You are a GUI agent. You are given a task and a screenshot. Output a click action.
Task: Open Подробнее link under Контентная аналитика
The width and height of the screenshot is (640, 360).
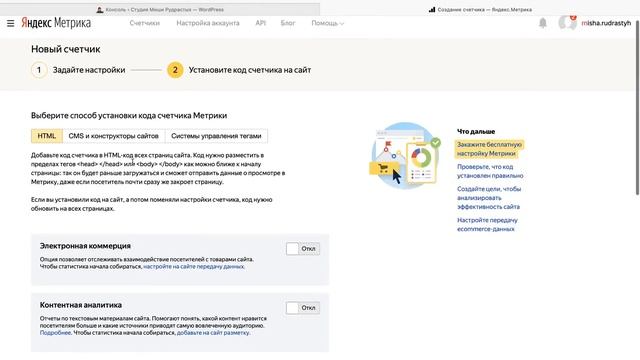tap(55, 333)
